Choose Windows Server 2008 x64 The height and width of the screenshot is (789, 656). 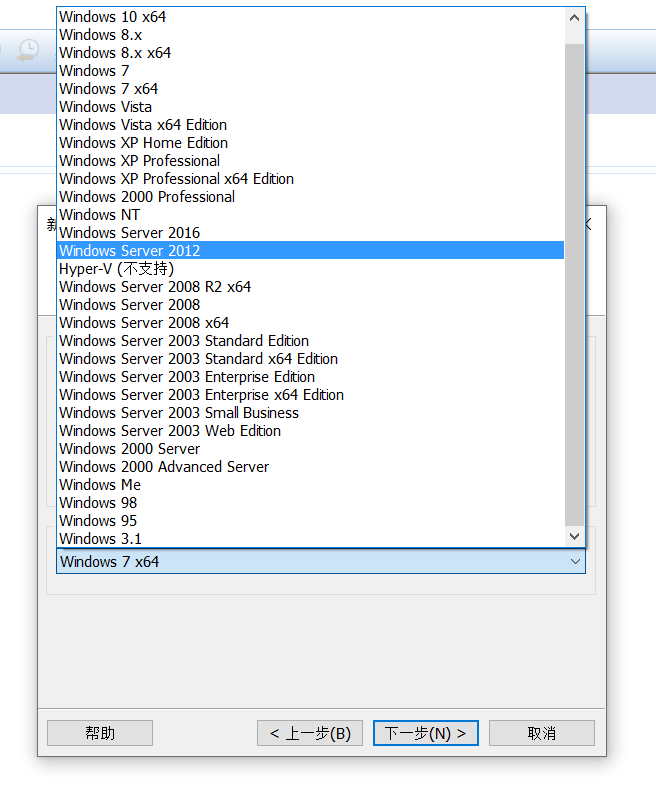click(x=310, y=323)
